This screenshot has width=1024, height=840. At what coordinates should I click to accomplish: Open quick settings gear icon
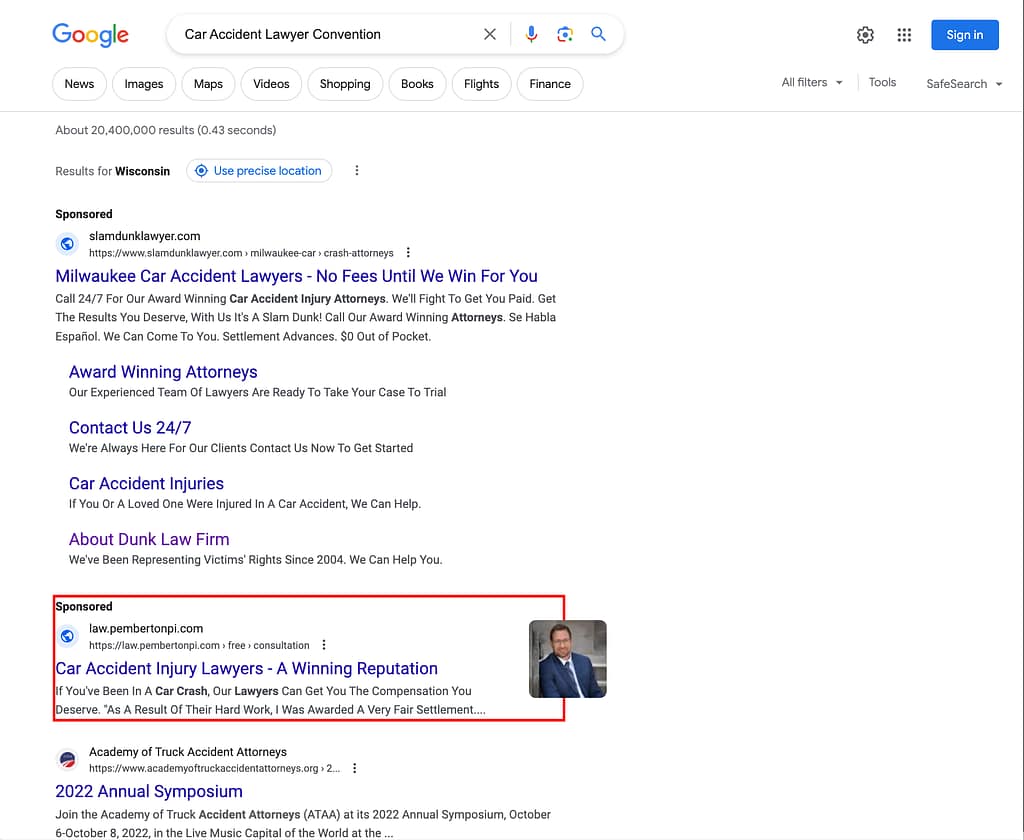pos(865,35)
